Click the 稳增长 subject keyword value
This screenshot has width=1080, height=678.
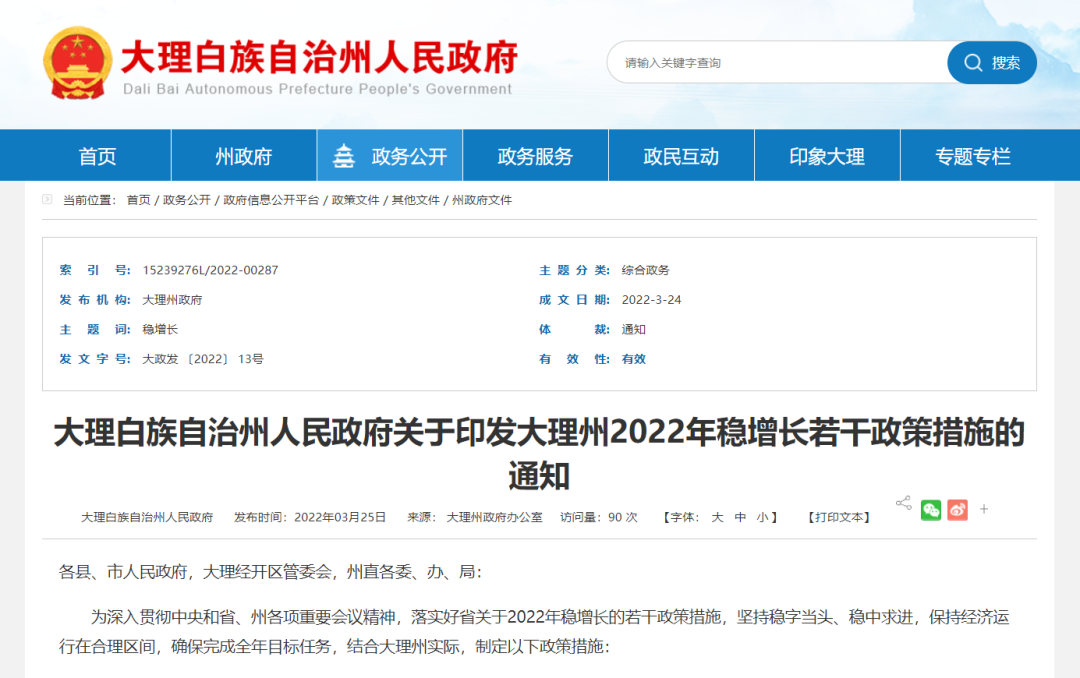pos(160,329)
